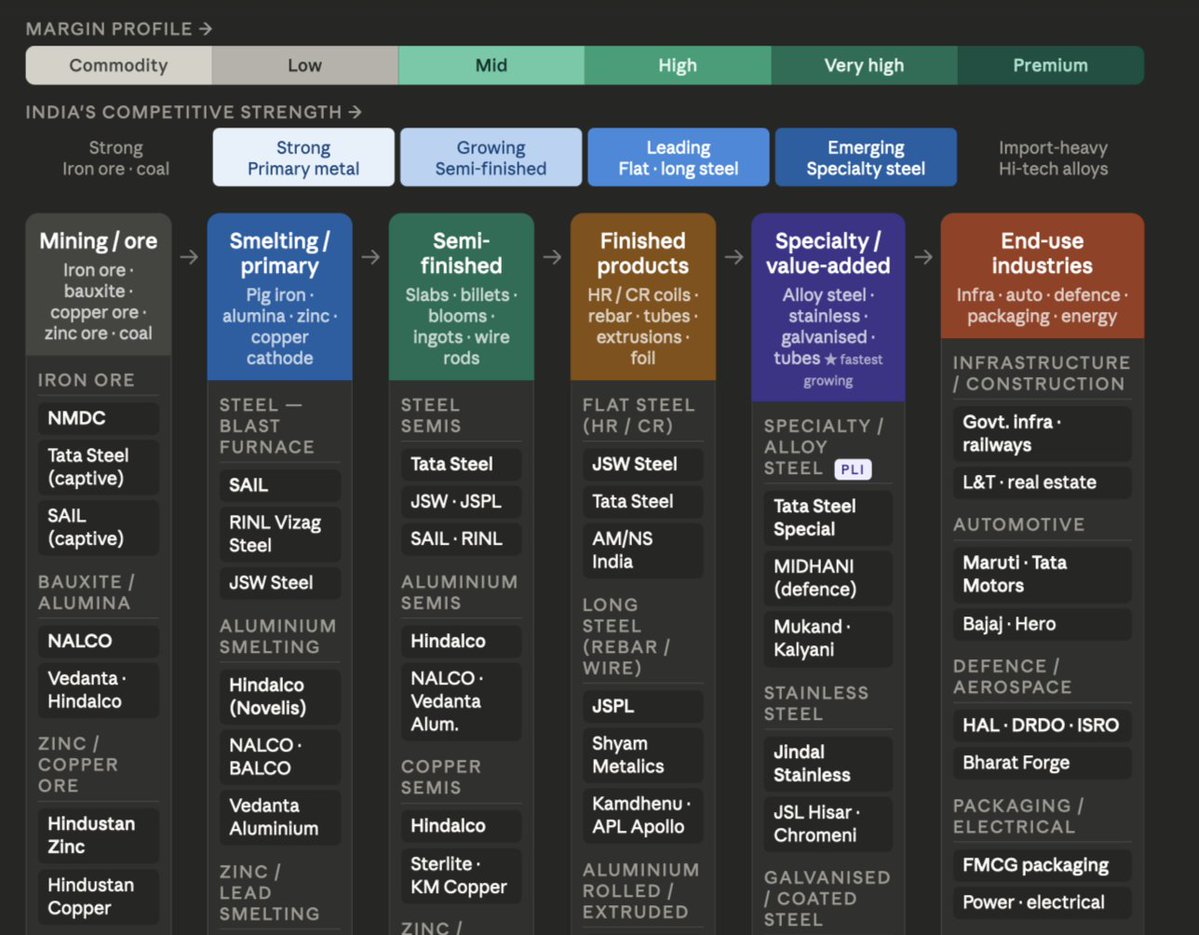Select the SAIL (captive) card
This screenshot has width=1199, height=935.
(x=99, y=528)
